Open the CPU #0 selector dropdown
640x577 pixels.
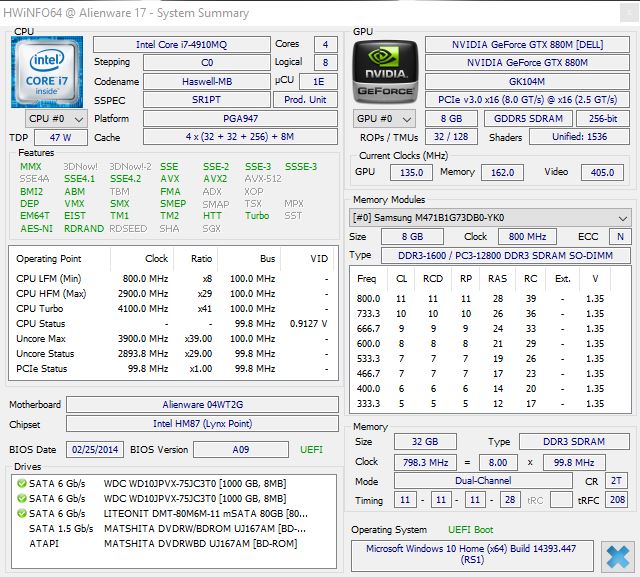[56, 119]
